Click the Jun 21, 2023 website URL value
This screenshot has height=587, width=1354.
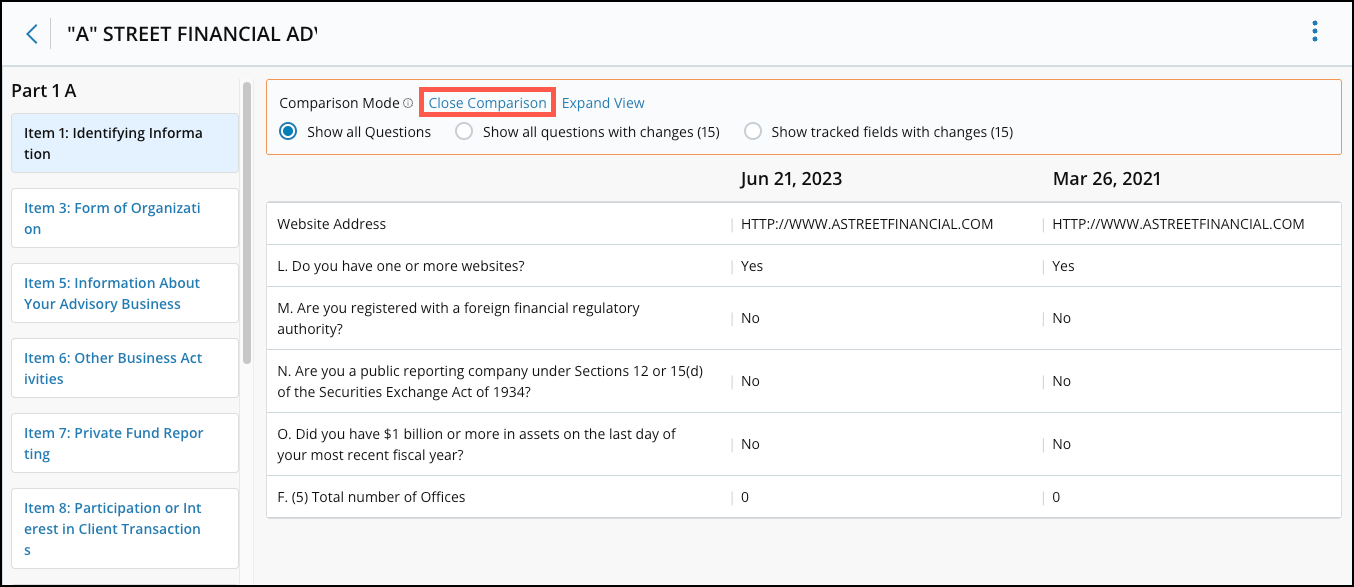867,224
